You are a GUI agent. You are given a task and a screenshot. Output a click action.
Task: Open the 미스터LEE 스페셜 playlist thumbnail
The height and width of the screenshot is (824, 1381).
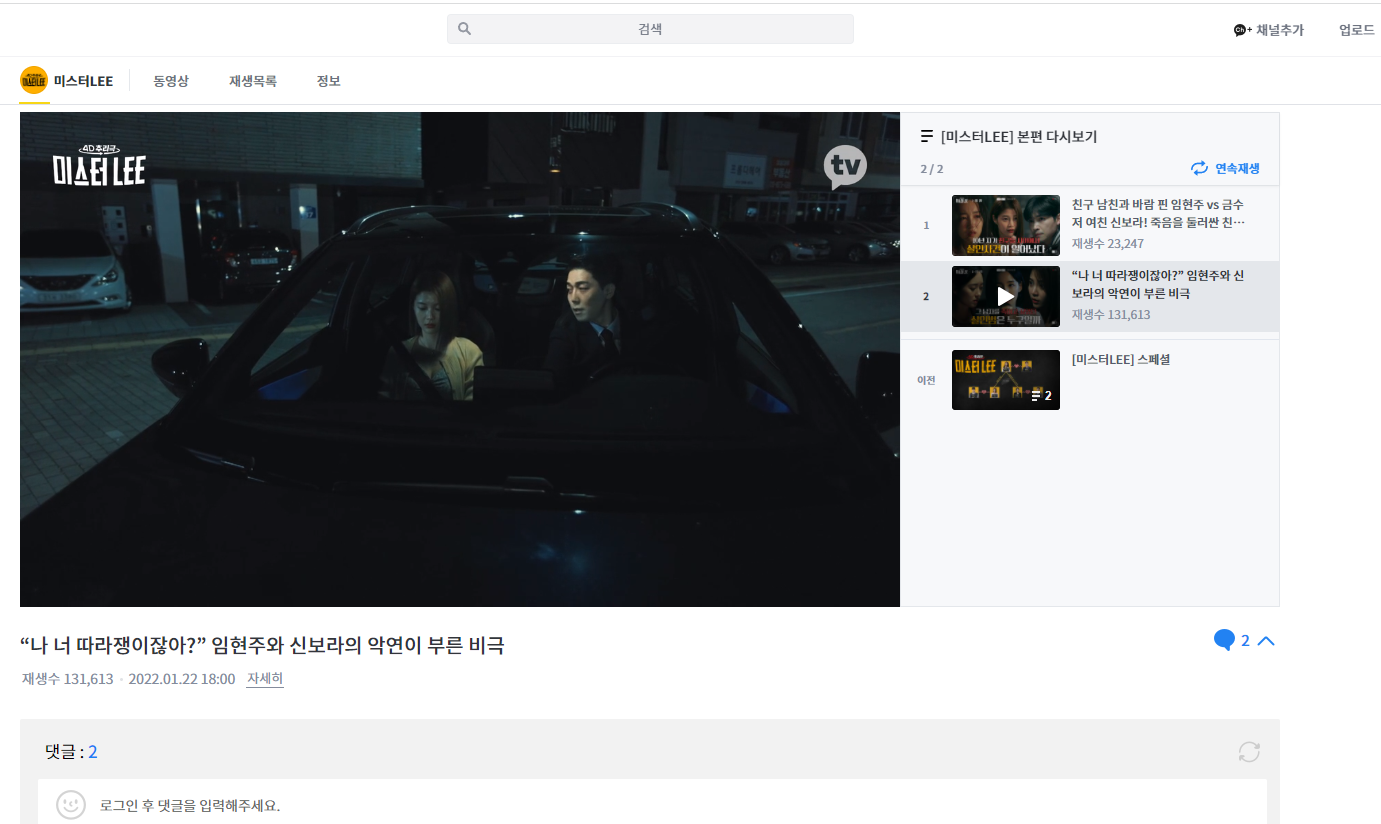click(x=1006, y=380)
